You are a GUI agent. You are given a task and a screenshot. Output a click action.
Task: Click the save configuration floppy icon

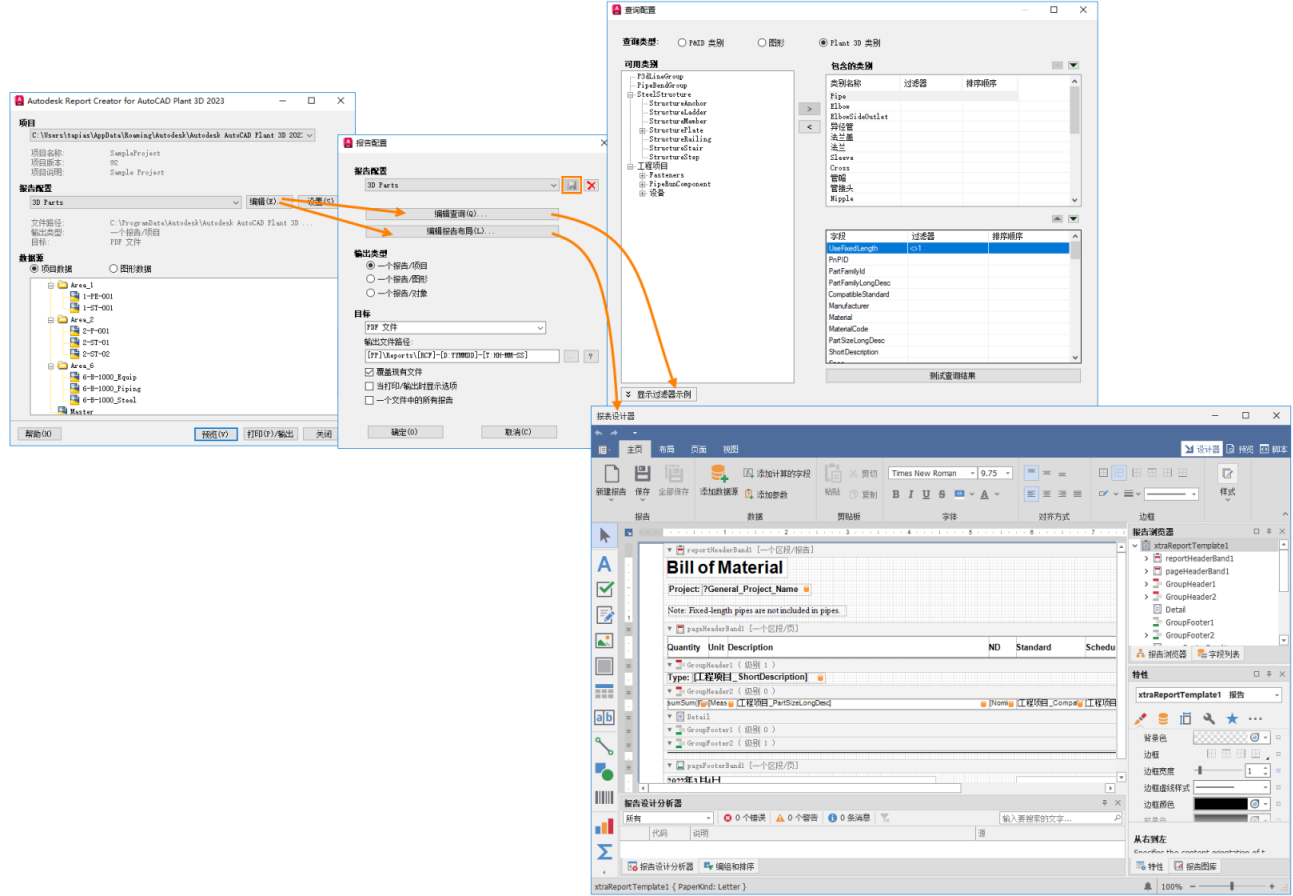tap(571, 185)
